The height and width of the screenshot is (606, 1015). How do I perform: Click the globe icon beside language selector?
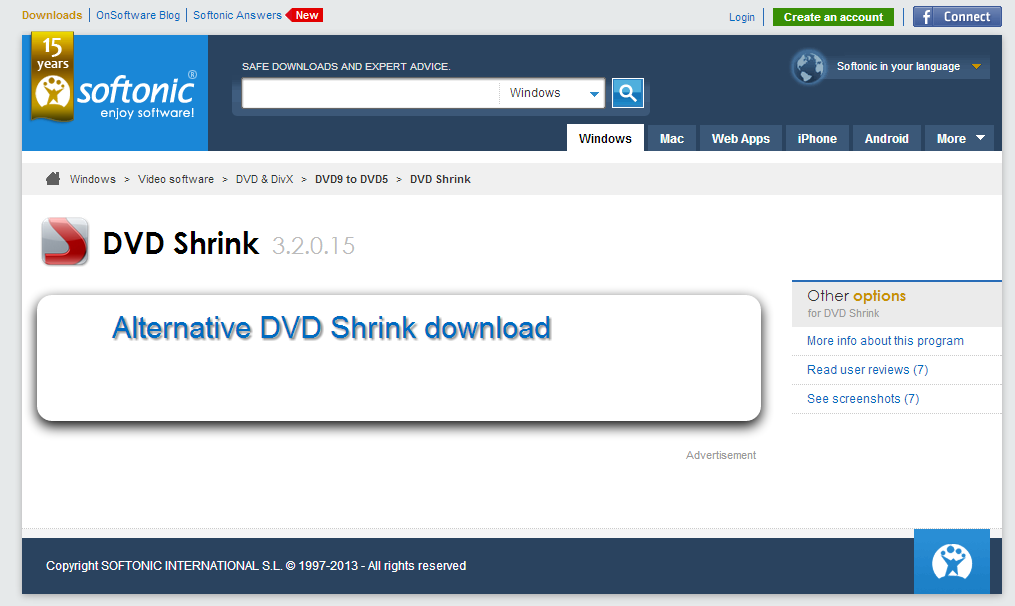(x=809, y=67)
